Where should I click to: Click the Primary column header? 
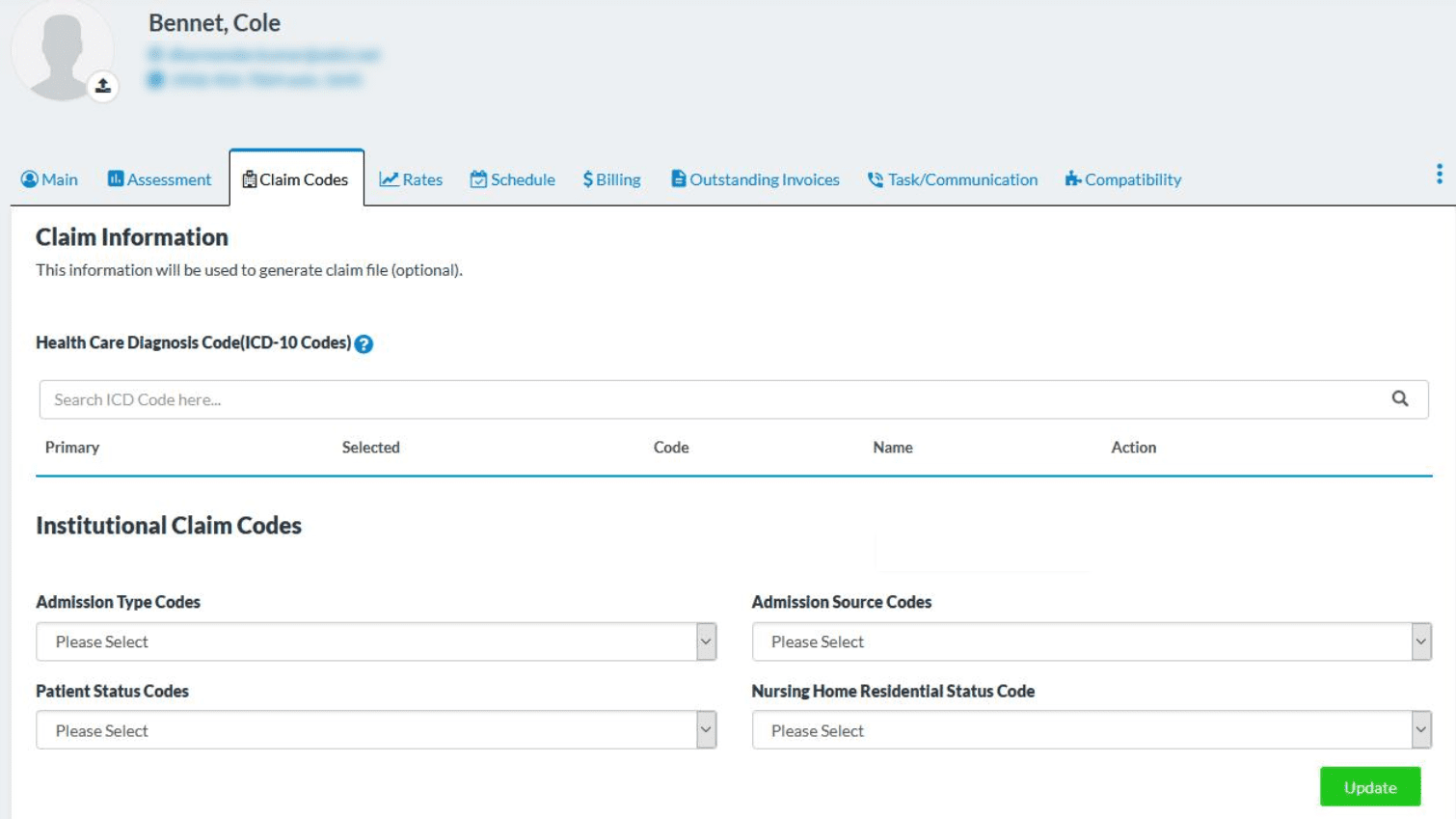click(71, 447)
